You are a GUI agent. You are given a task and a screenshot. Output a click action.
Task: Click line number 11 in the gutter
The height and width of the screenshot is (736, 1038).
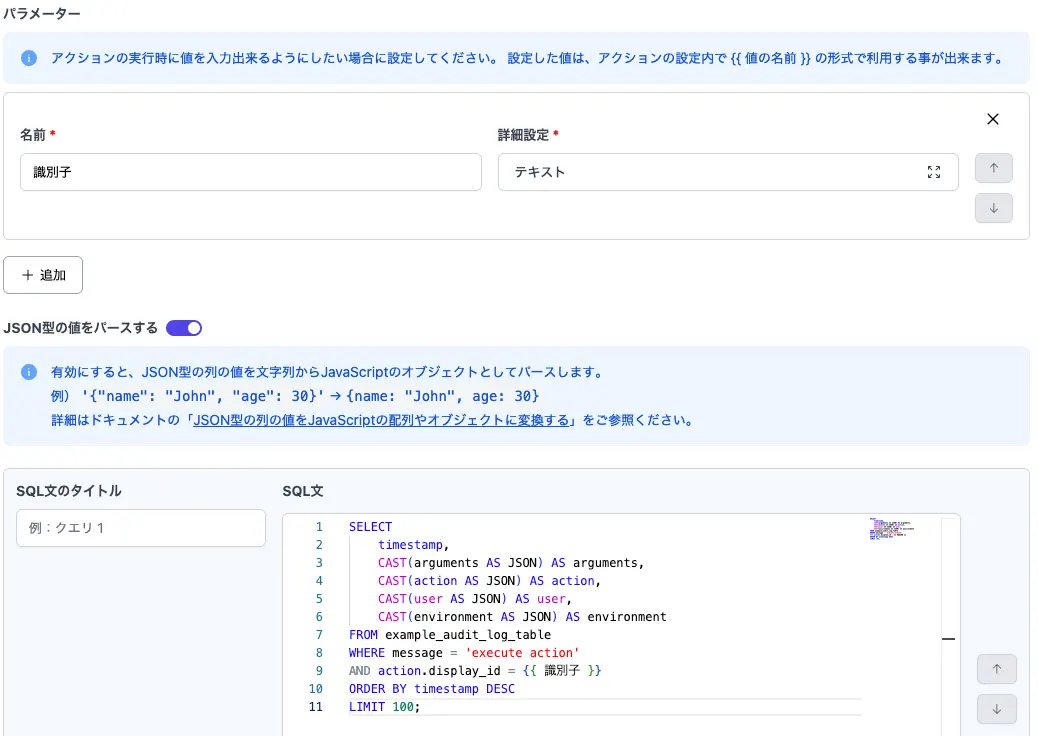pos(316,706)
